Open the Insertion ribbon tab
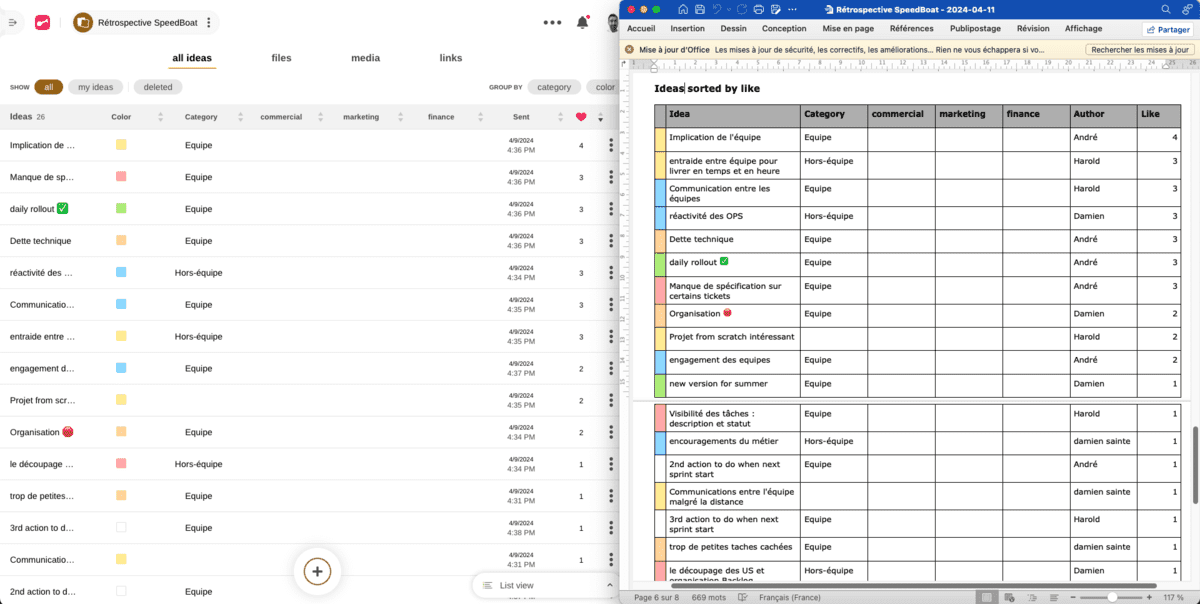The width and height of the screenshot is (1200, 604). 687,29
